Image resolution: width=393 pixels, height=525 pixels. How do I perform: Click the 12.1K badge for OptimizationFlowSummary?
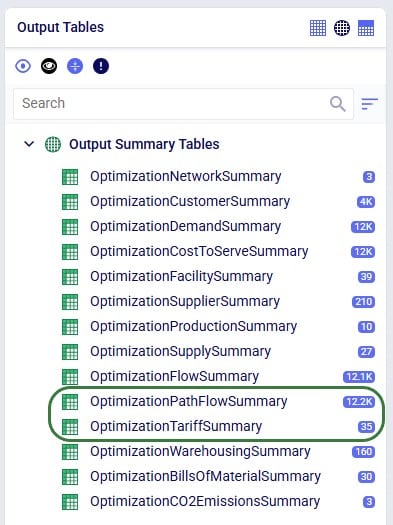359,377
